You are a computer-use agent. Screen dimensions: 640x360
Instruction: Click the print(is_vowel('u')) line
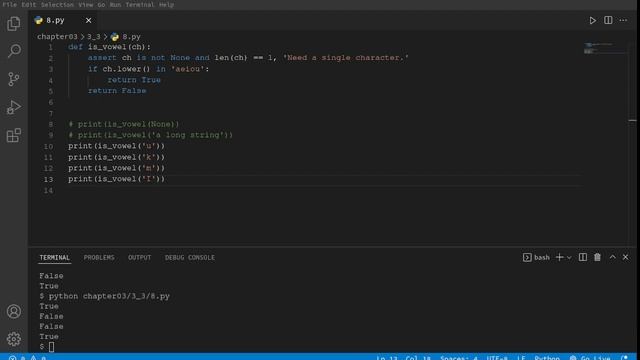[116, 146]
